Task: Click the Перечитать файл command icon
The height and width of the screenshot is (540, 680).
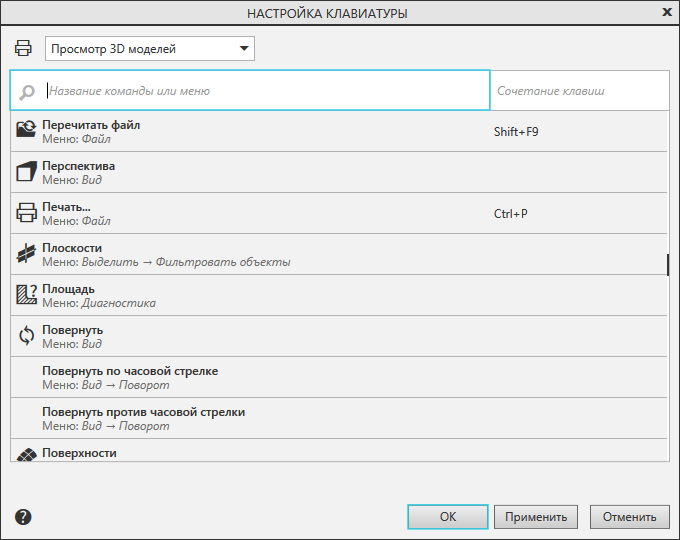Action: tap(26, 131)
